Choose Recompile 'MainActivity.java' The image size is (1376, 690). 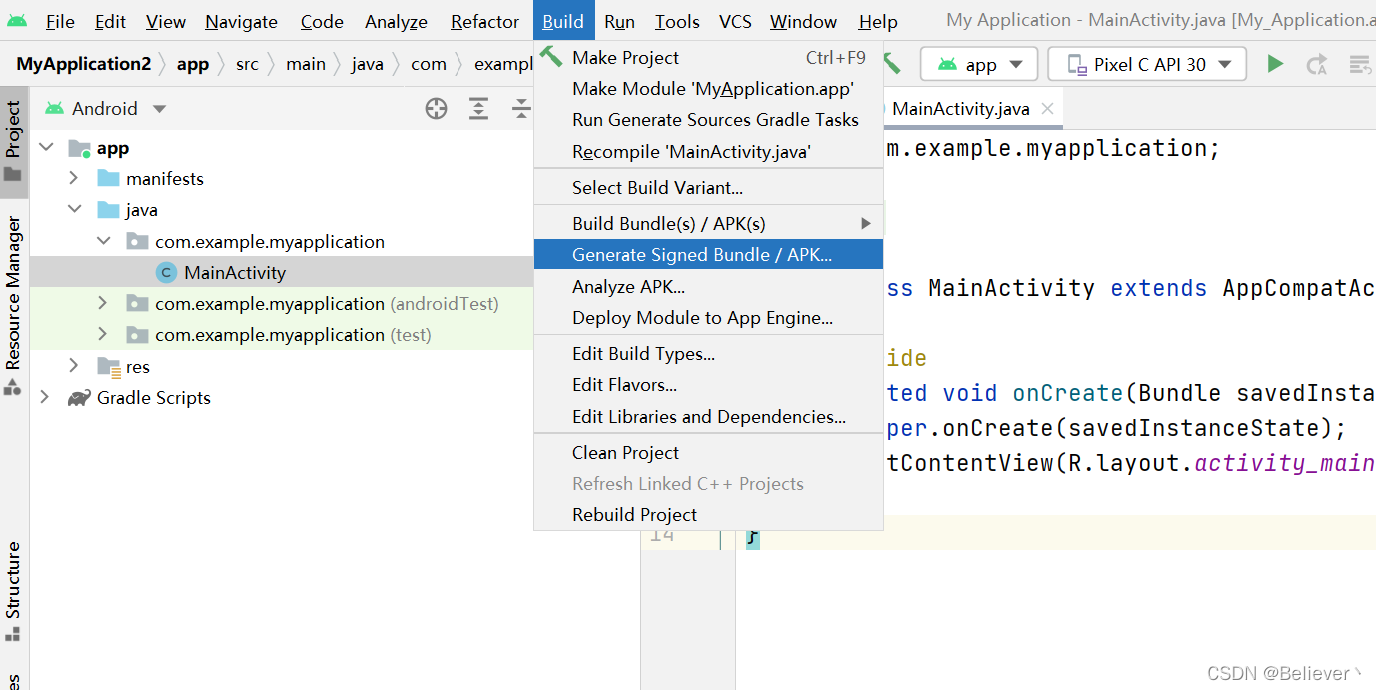coord(708,152)
